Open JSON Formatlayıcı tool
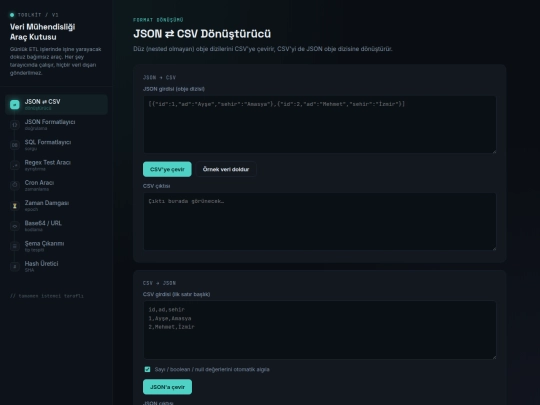Viewport: 540px width, 405px height. [56, 125]
